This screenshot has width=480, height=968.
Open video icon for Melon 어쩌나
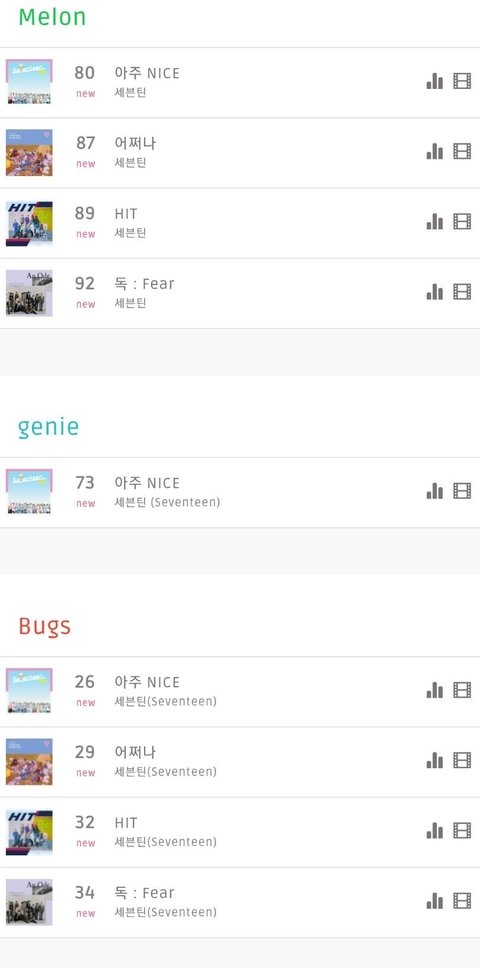tap(462, 151)
